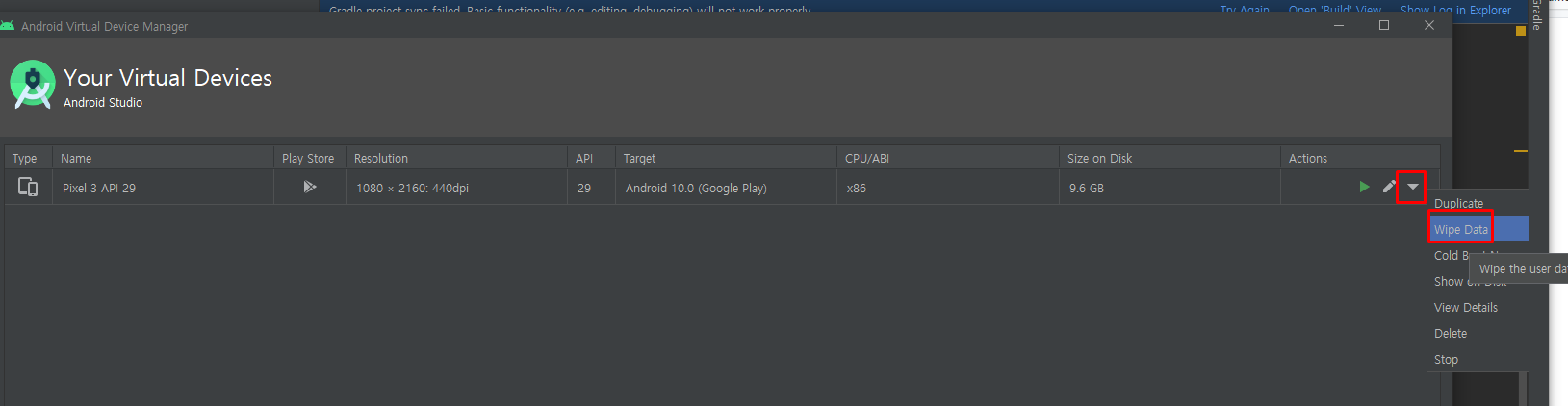Image resolution: width=1568 pixels, height=406 pixels.
Task: Sort by the CPU/ABI column header
Action: 947,158
